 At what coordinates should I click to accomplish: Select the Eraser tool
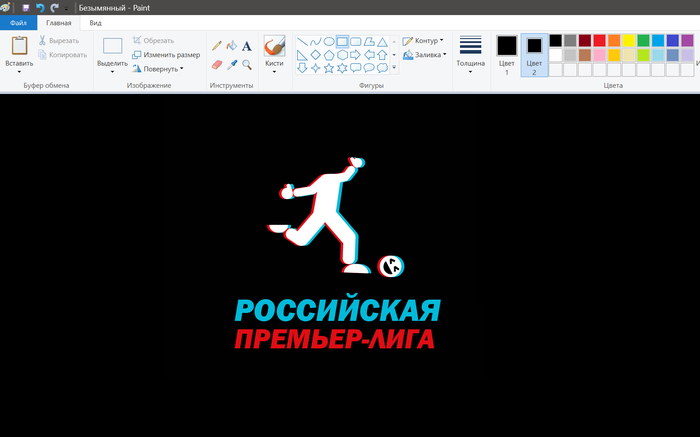coord(217,65)
